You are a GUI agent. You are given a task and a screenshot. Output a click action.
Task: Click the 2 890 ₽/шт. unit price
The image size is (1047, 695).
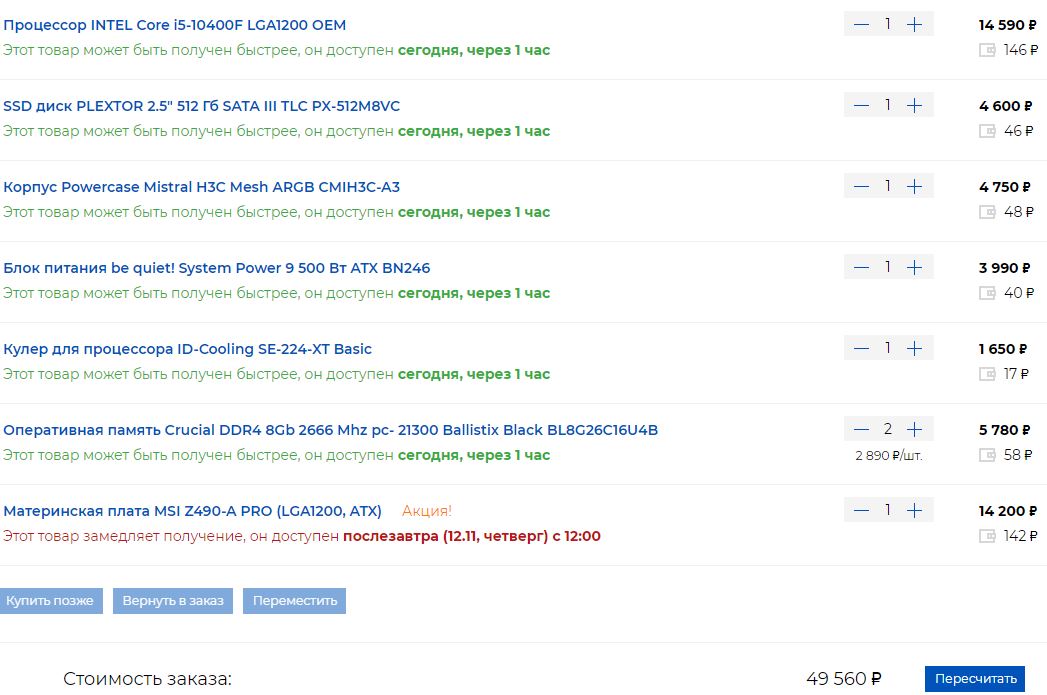(x=889, y=455)
